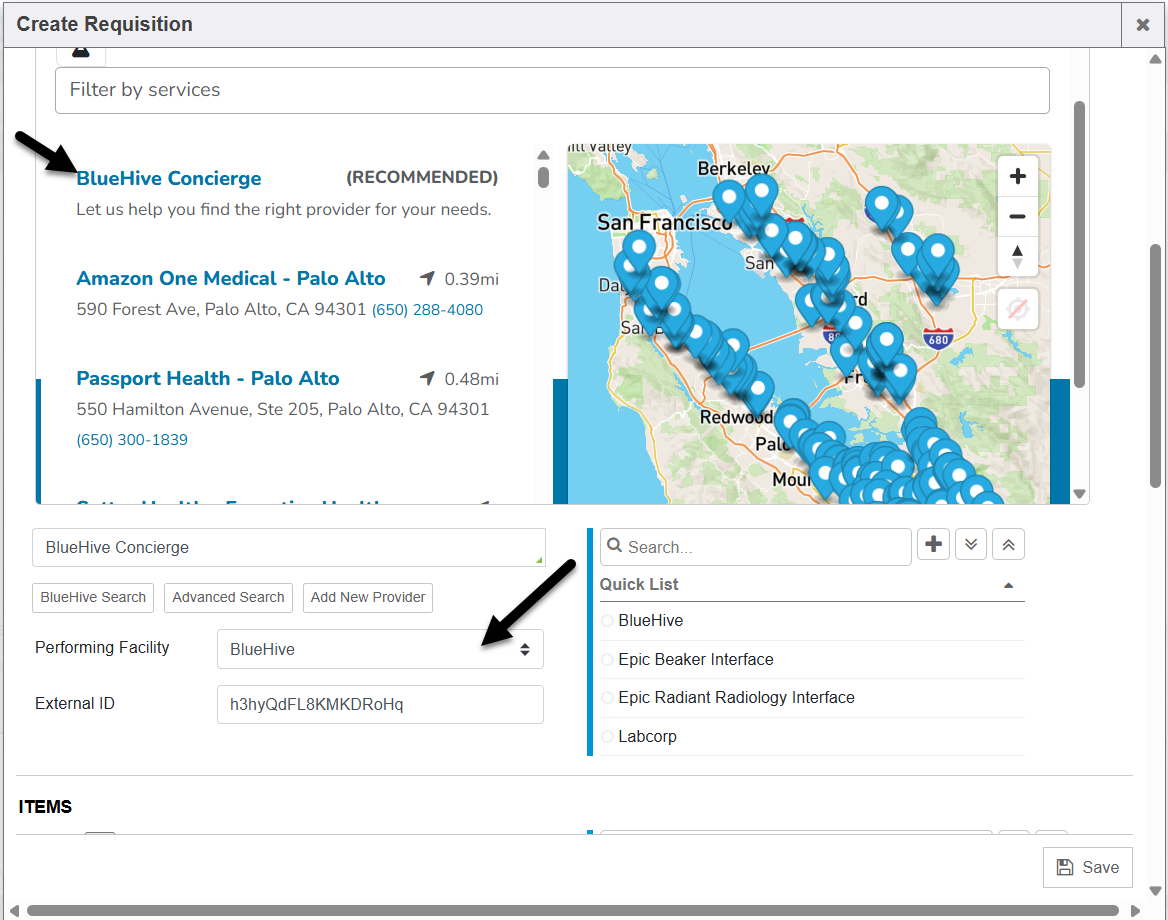
Task: Collapse all lists with double chevron up
Action: [x=1009, y=545]
